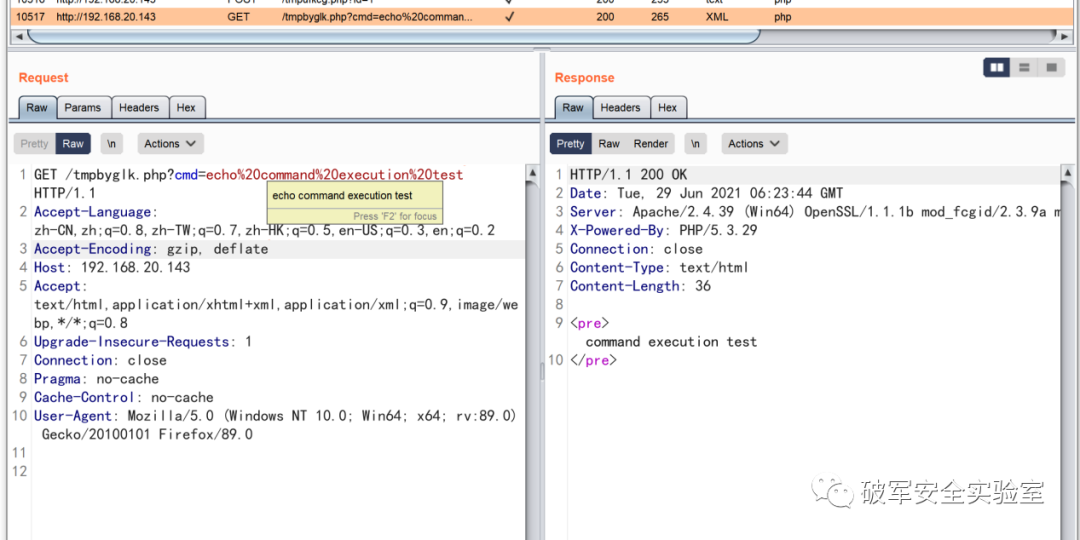Image resolution: width=1080 pixels, height=540 pixels.
Task: Click the Connection: close request header
Action: 100,360
